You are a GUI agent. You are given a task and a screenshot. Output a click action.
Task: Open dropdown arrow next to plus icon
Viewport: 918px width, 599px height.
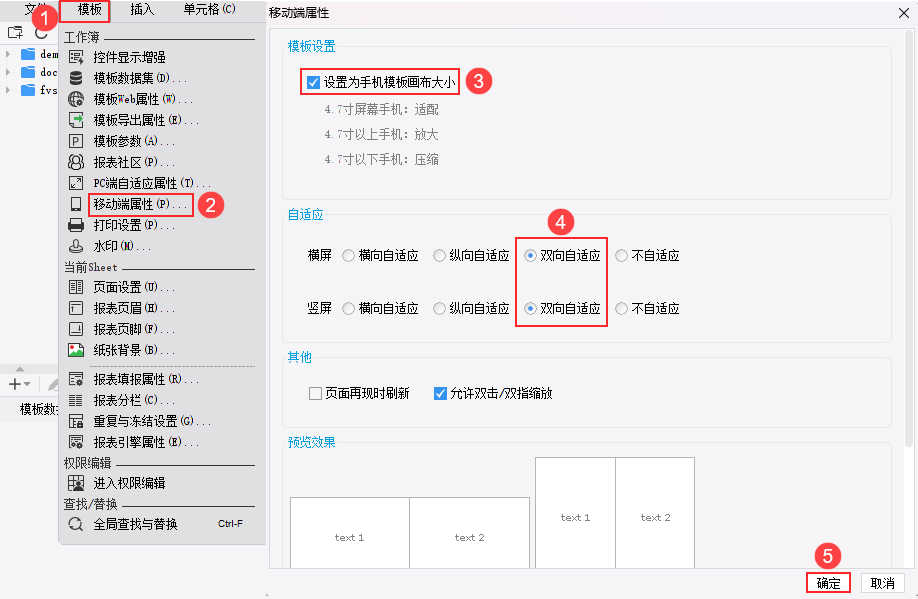tap(28, 384)
